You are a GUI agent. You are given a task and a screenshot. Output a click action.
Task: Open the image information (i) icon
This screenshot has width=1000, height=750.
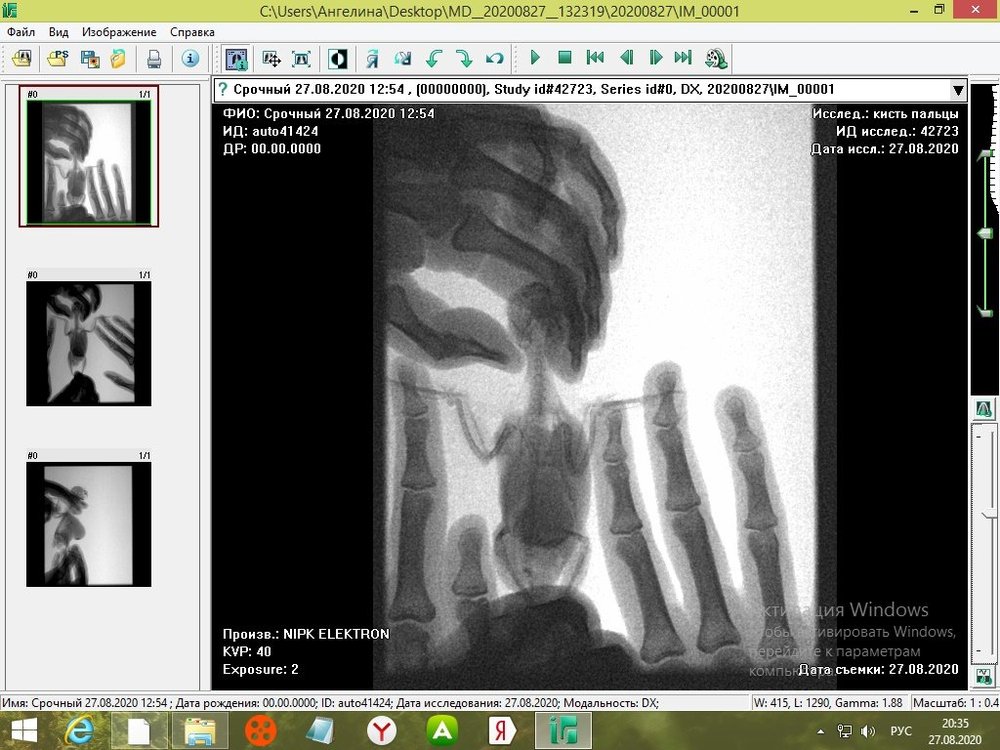[x=190, y=59]
